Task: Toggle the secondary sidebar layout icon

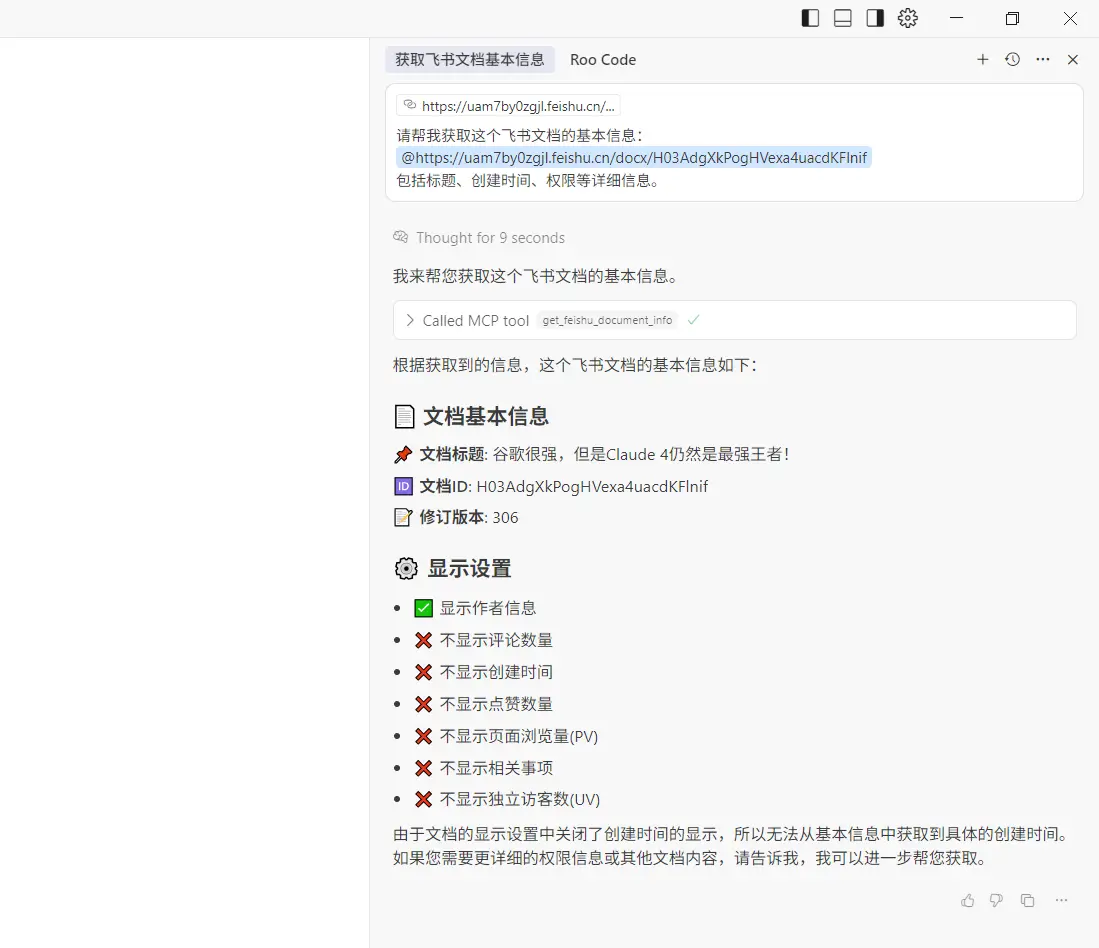Action: [x=875, y=18]
